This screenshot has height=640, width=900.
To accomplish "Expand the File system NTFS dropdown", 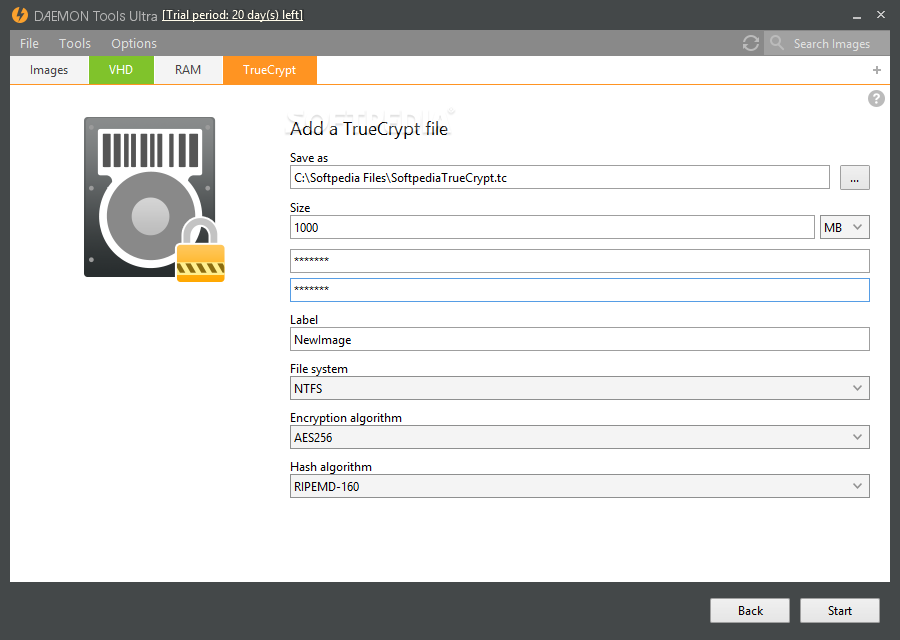I will pyautogui.click(x=580, y=389).
